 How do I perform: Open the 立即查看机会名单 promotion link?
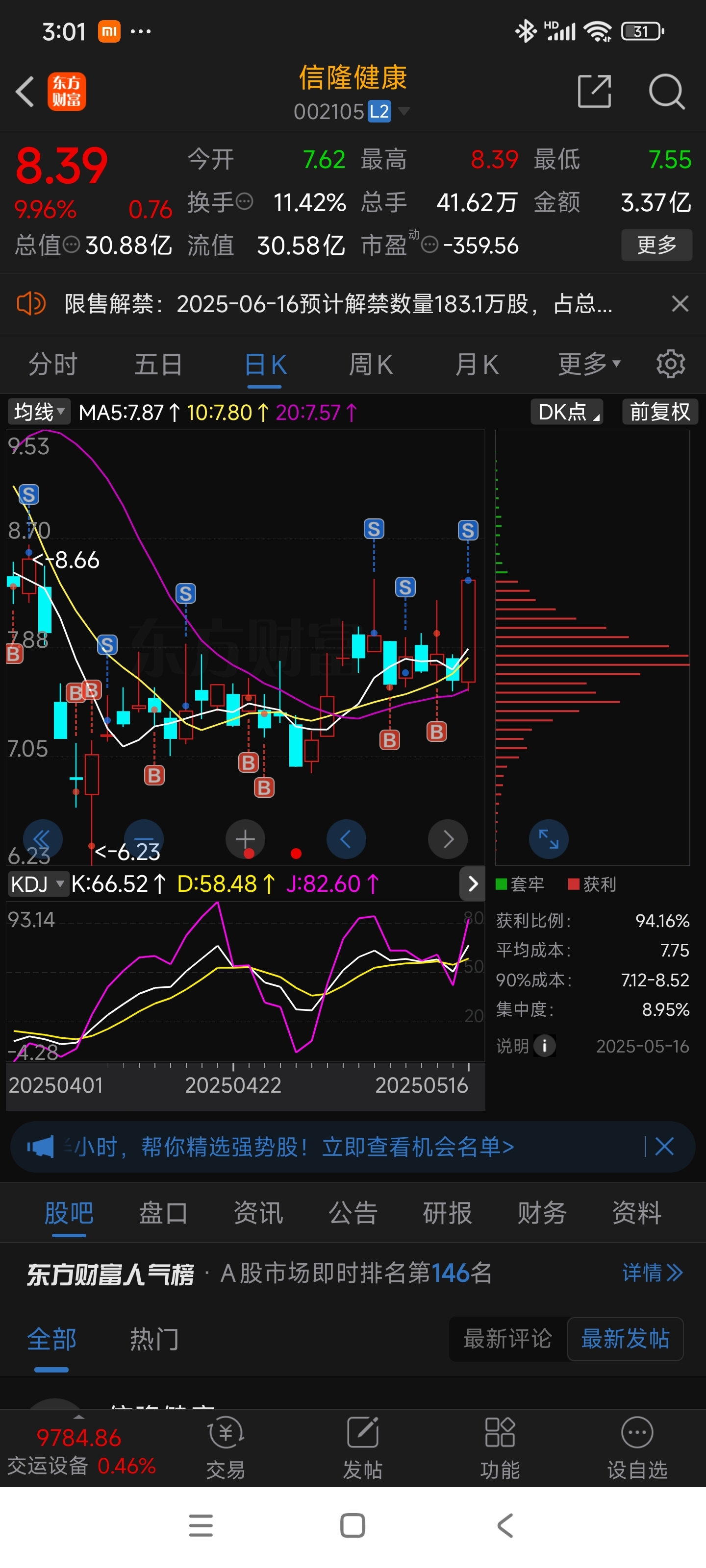click(x=418, y=1147)
